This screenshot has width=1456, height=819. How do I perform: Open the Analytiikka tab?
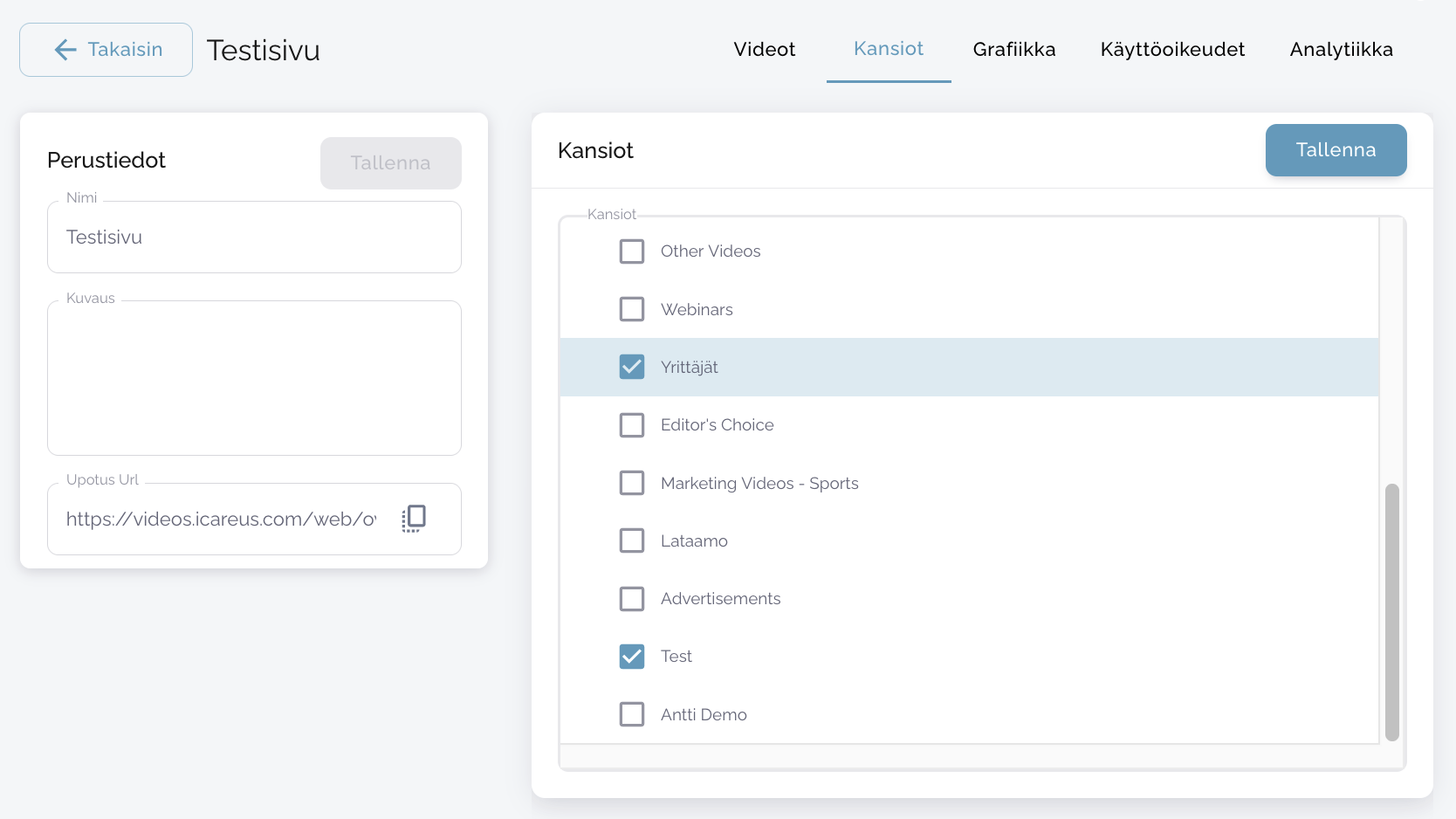(1341, 50)
